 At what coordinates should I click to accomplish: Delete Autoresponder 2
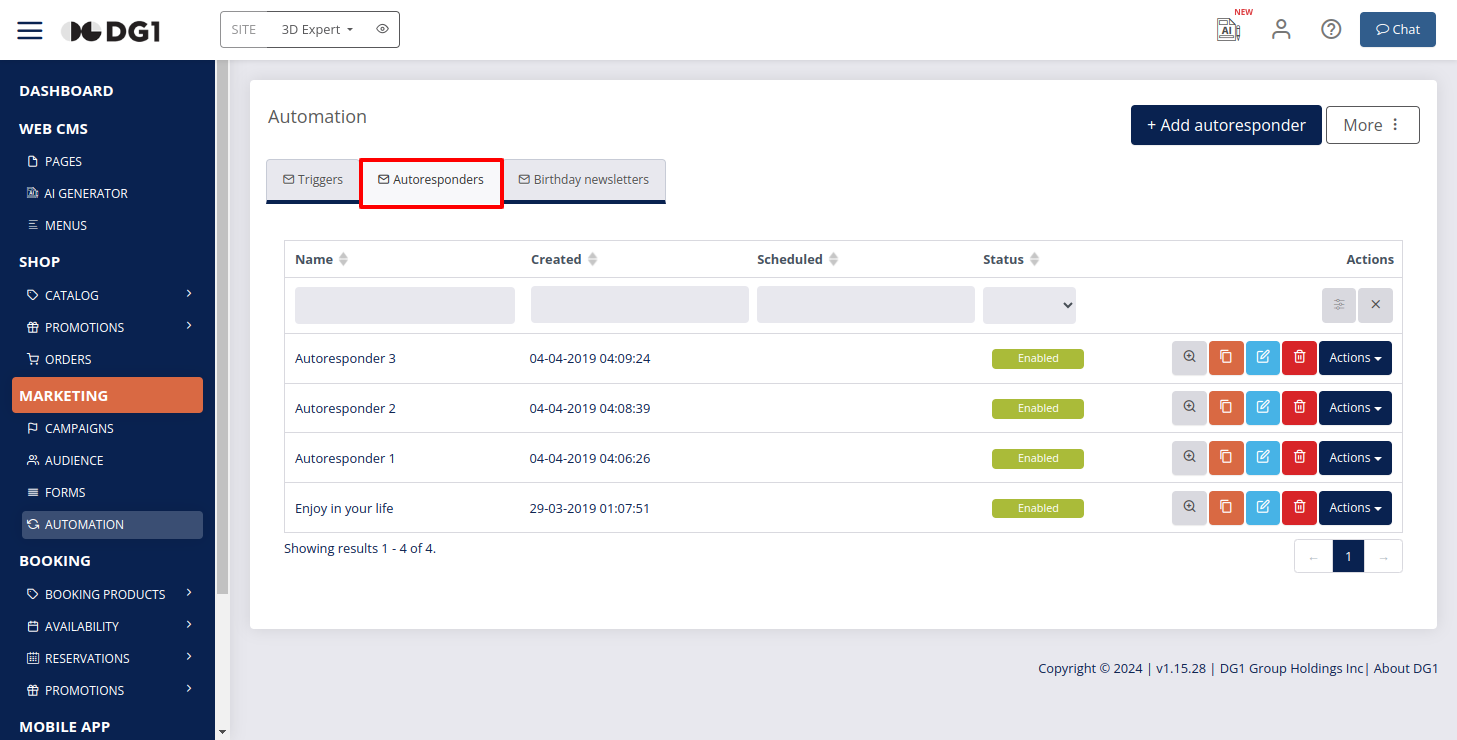1299,408
